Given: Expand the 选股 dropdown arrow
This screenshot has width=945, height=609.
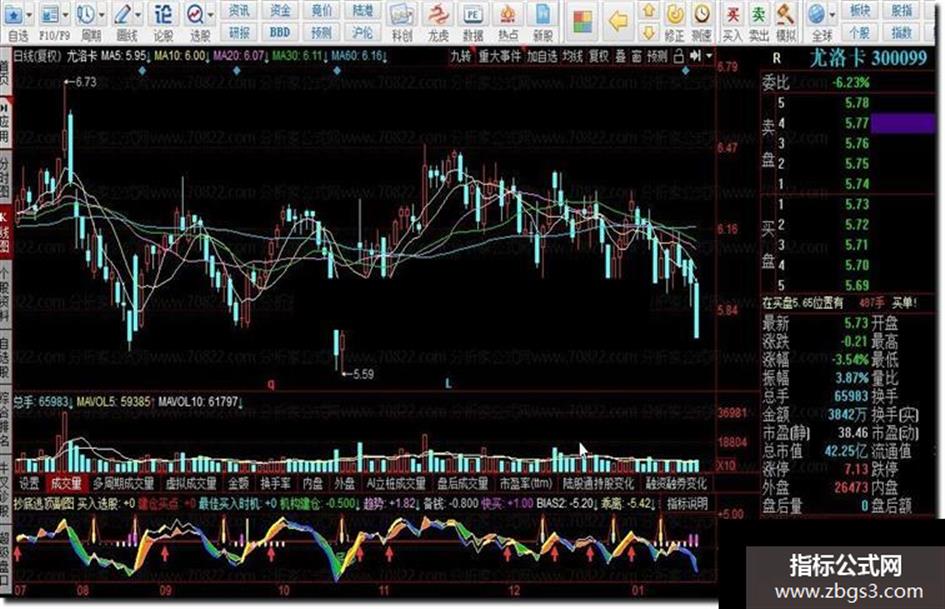Looking at the screenshot, I should click(x=211, y=16).
